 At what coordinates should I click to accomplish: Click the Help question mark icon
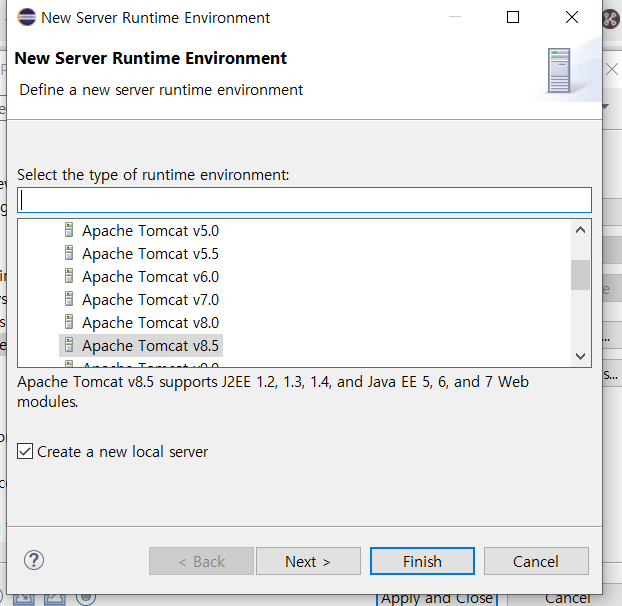[x=34, y=560]
